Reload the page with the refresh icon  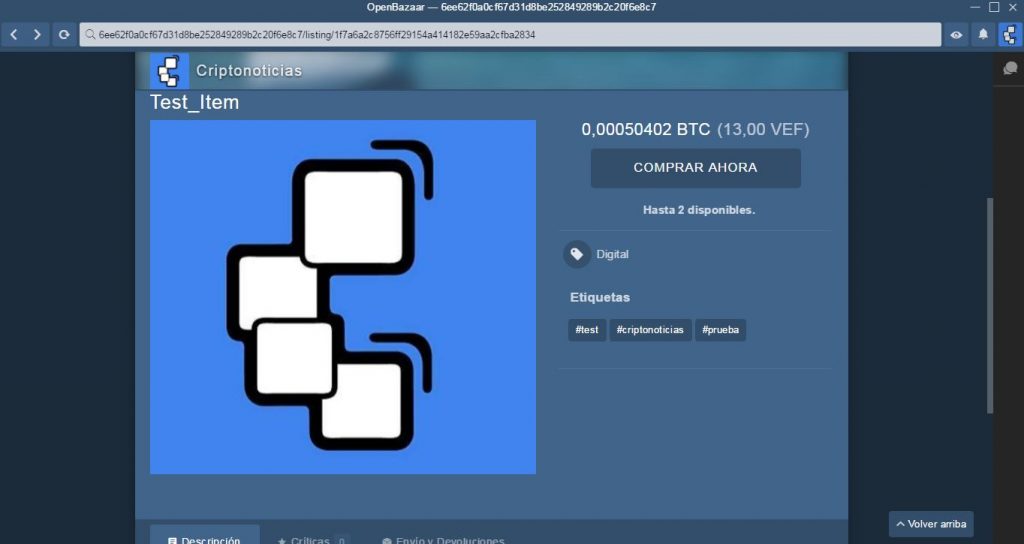click(x=63, y=35)
